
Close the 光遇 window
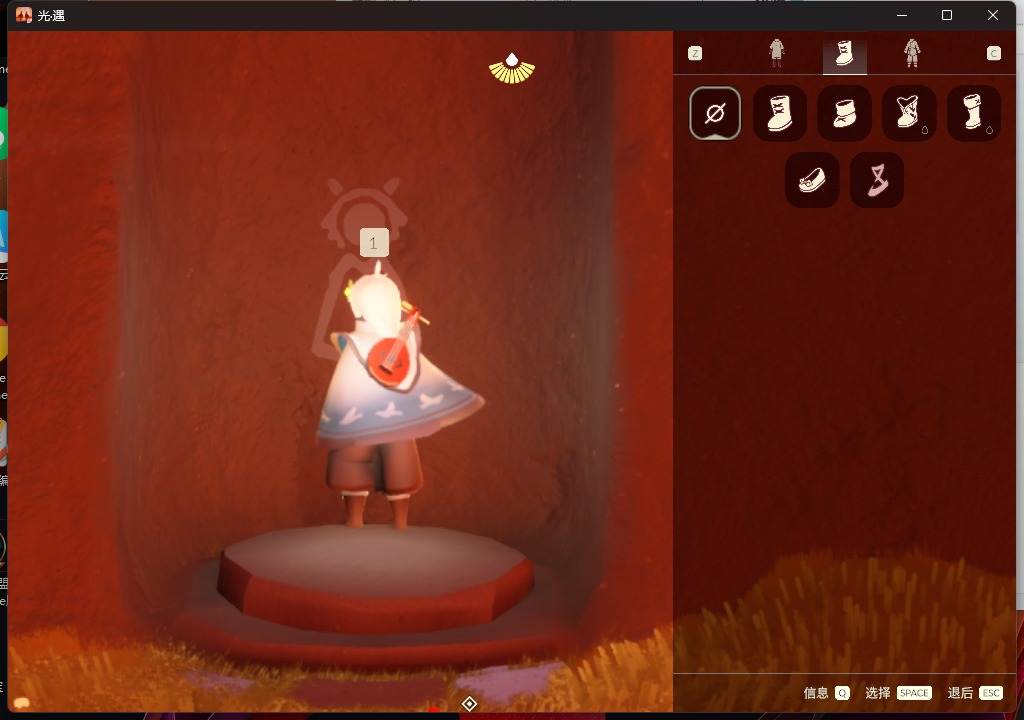click(993, 15)
